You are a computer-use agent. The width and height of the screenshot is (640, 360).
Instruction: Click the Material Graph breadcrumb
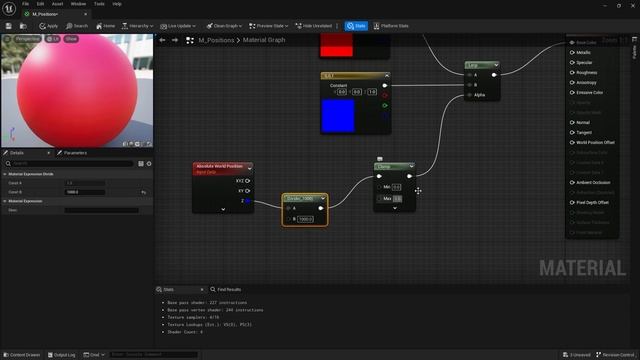pos(264,40)
